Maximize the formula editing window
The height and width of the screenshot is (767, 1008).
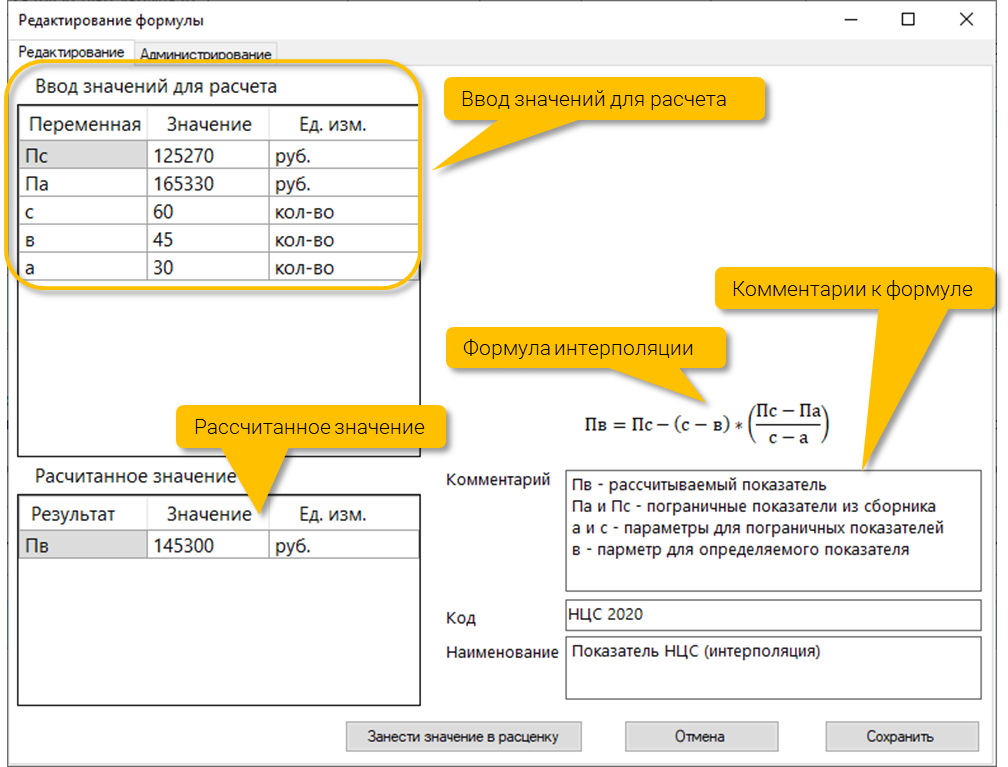(908, 20)
